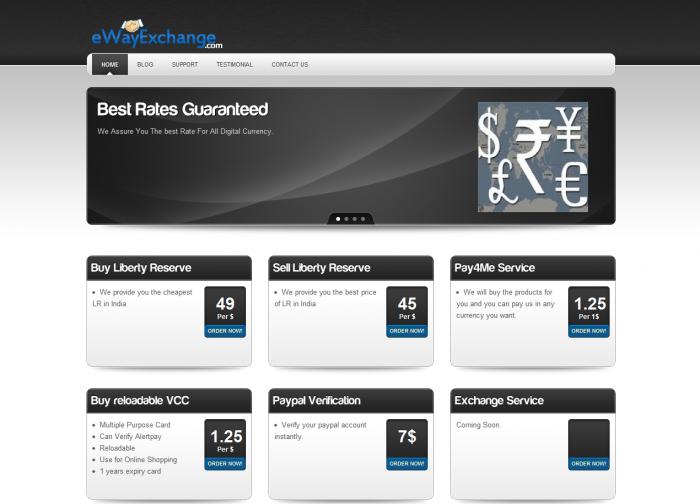
Task: Click the Best Rates Guaranteed headline
Action: tap(183, 109)
